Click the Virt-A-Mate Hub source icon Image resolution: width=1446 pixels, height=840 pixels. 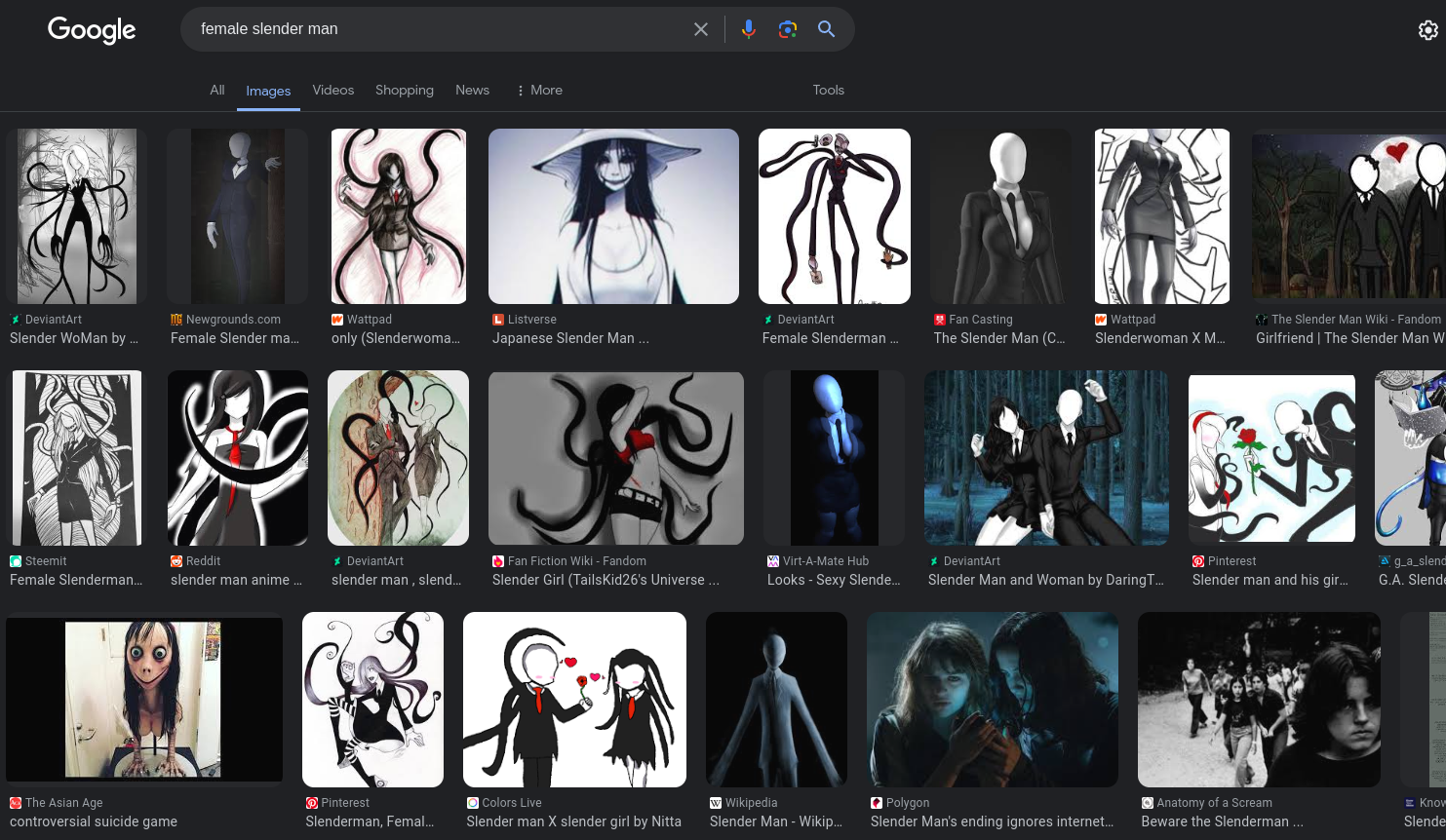773,561
